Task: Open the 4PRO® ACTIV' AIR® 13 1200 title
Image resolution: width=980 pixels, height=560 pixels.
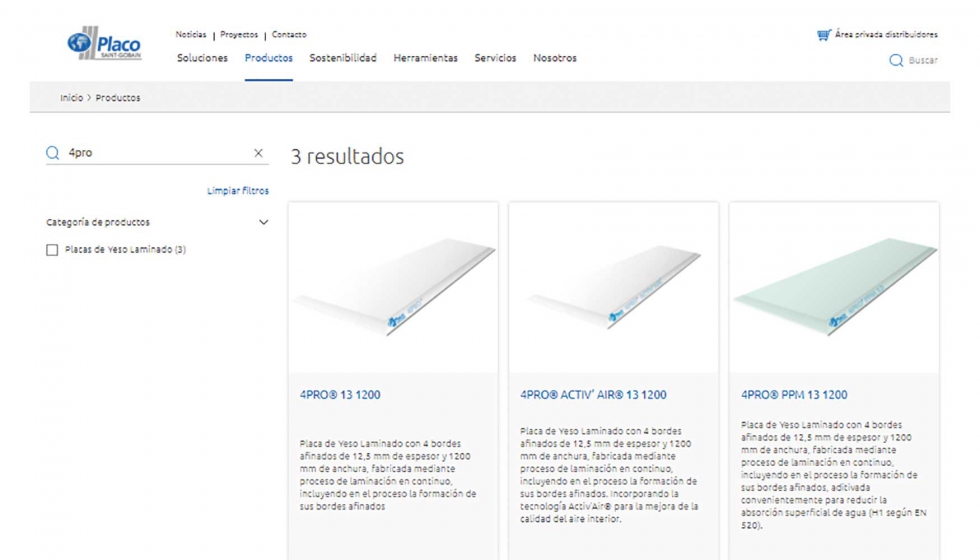Action: [593, 395]
